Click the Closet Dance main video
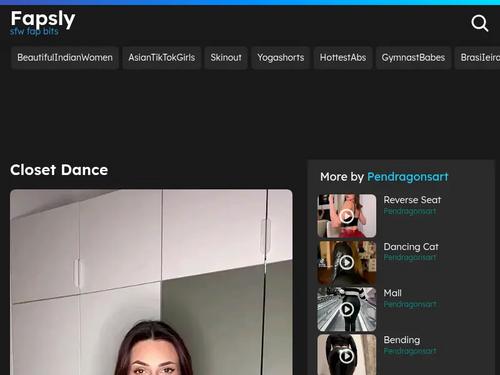This screenshot has height=375, width=500. point(151,282)
